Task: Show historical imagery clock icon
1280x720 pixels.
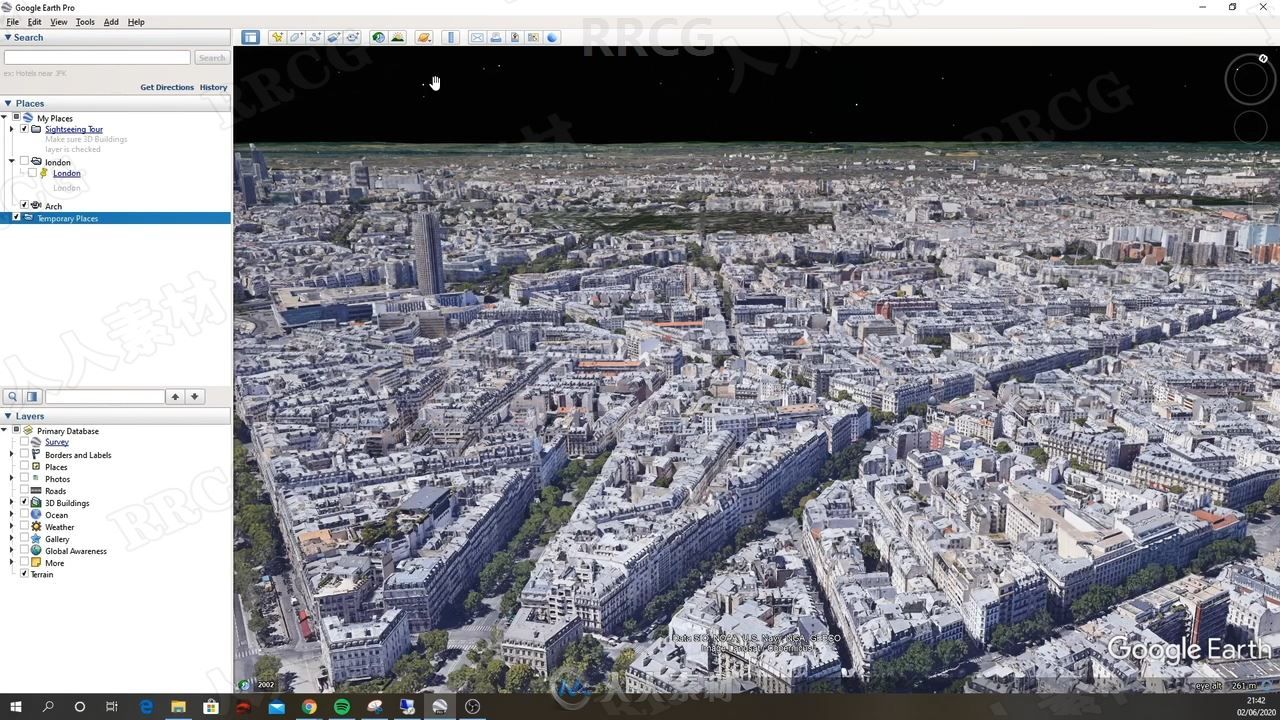Action: (x=378, y=37)
